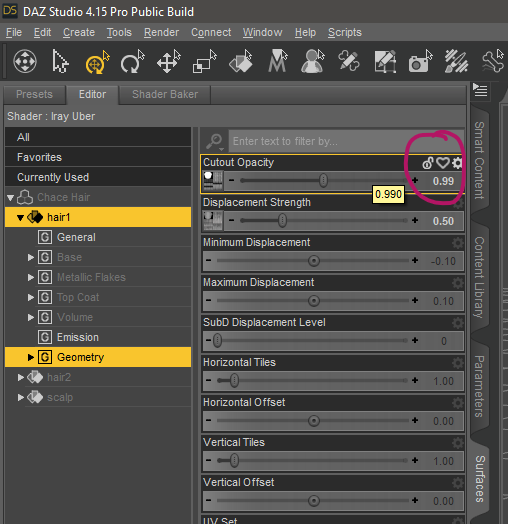Open the pane options menu icon
This screenshot has width=508, height=524.
[x=480, y=90]
